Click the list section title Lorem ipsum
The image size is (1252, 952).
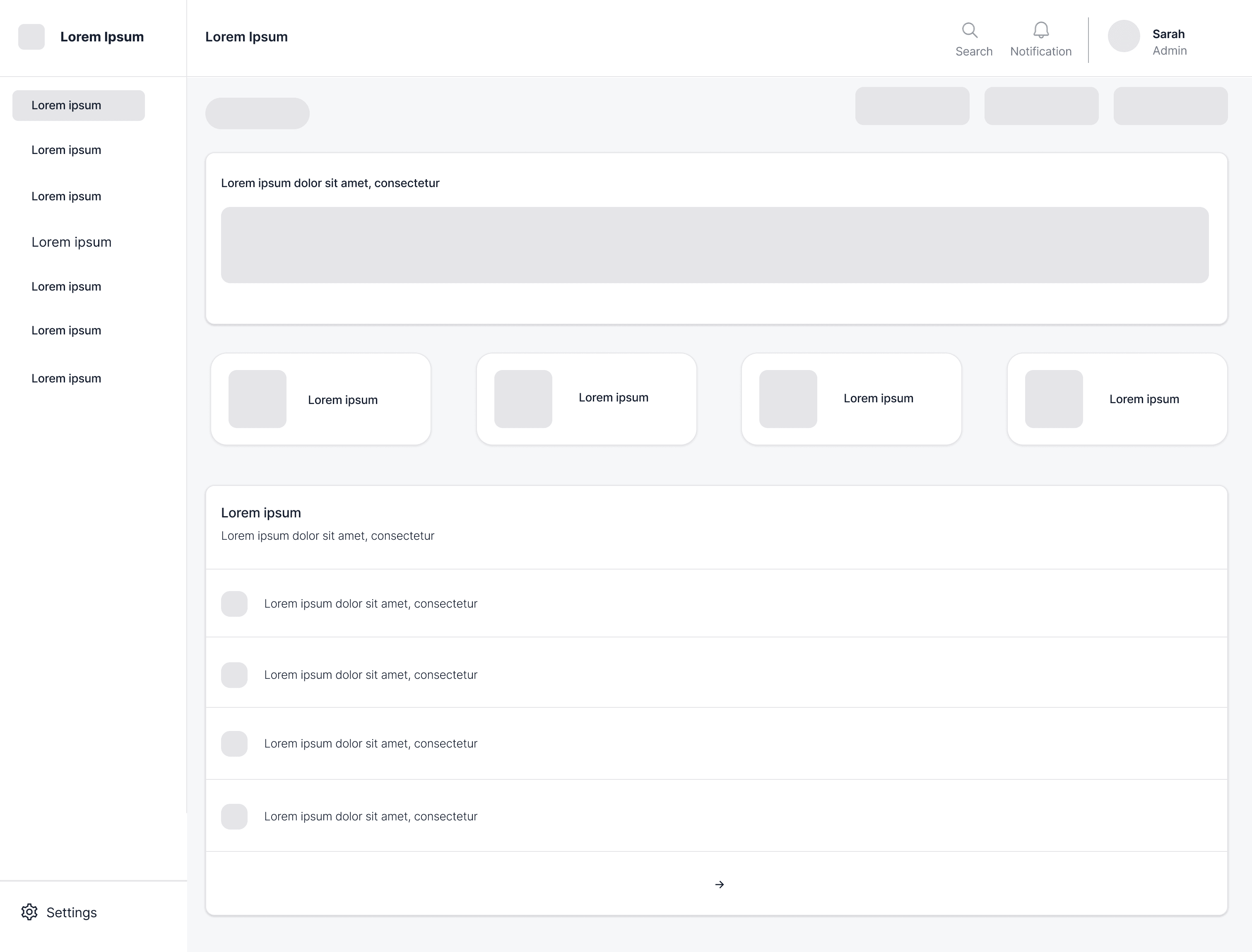click(x=261, y=513)
